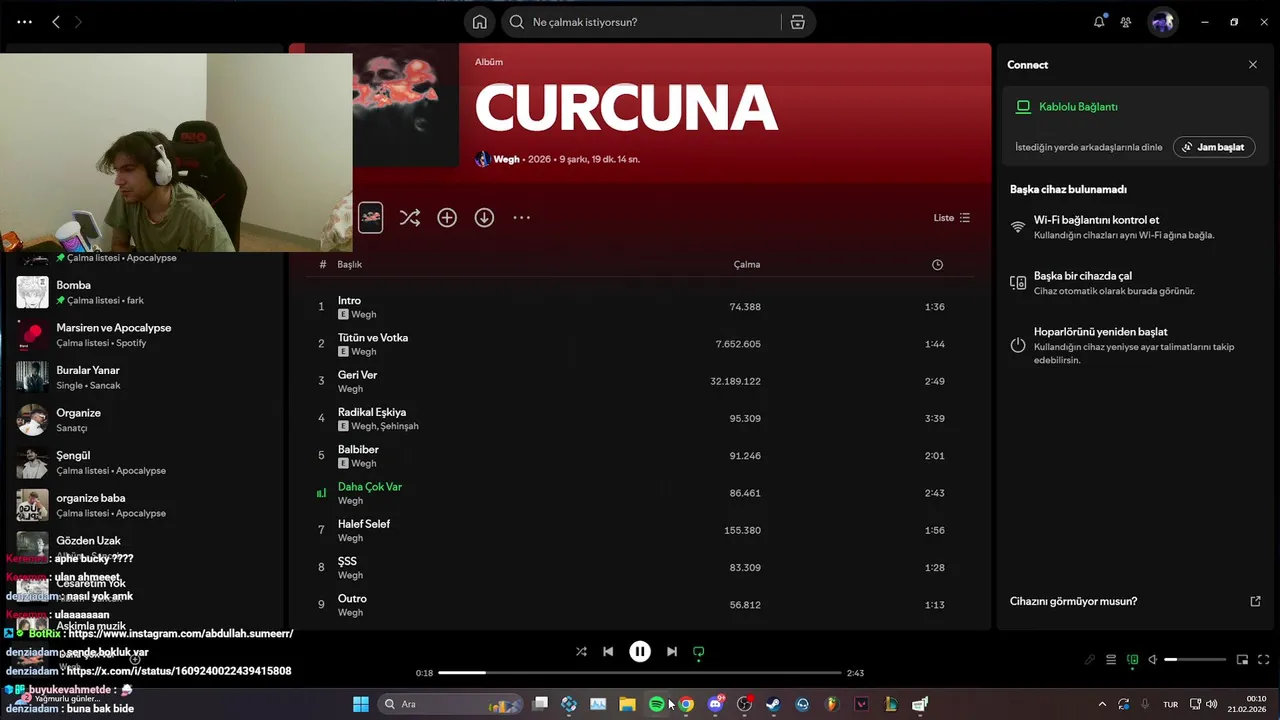Open 'organize baba' playlist thumbnail
This screenshot has height=720, width=1280.
click(32, 505)
